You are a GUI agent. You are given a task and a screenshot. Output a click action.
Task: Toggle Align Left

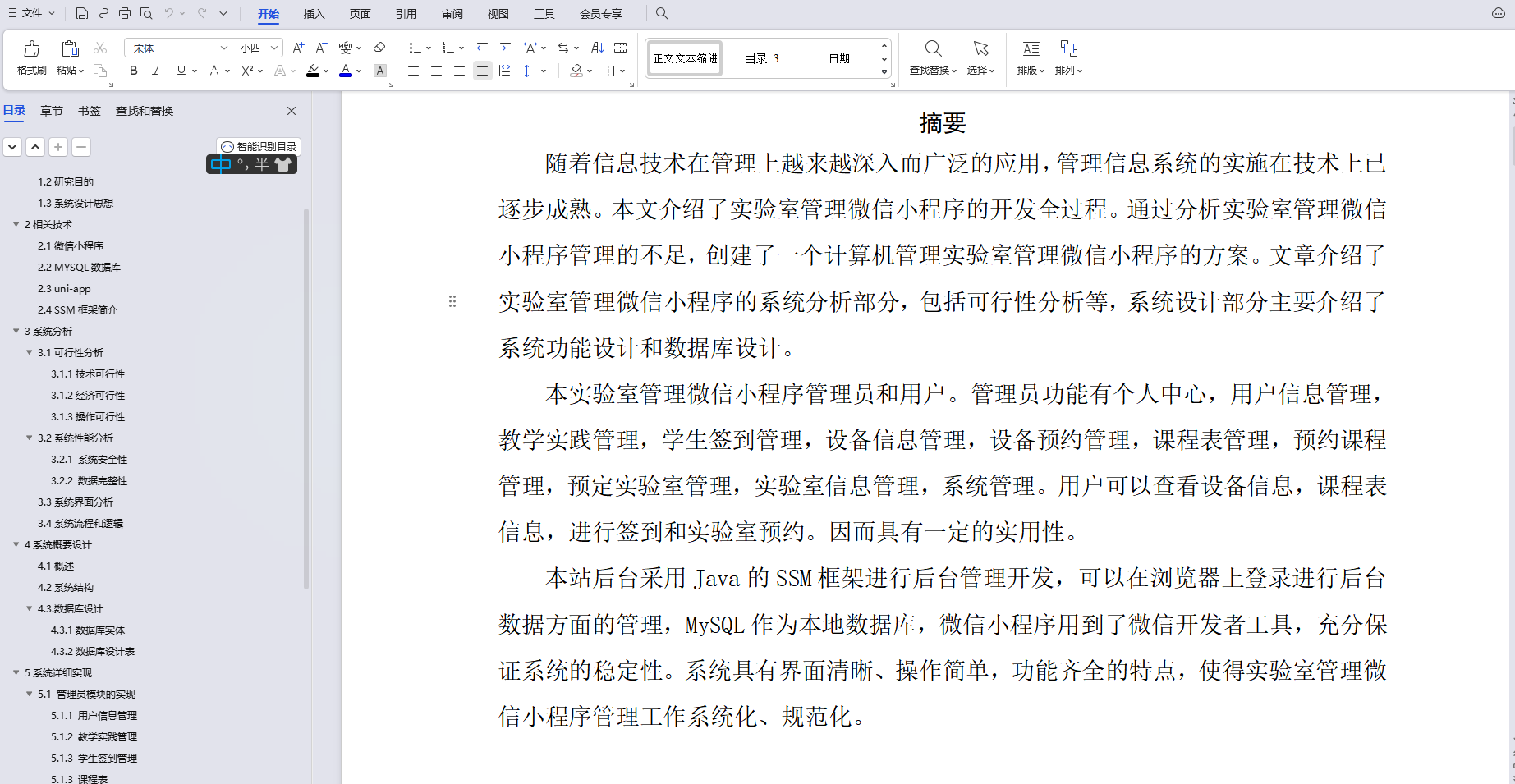pyautogui.click(x=413, y=71)
